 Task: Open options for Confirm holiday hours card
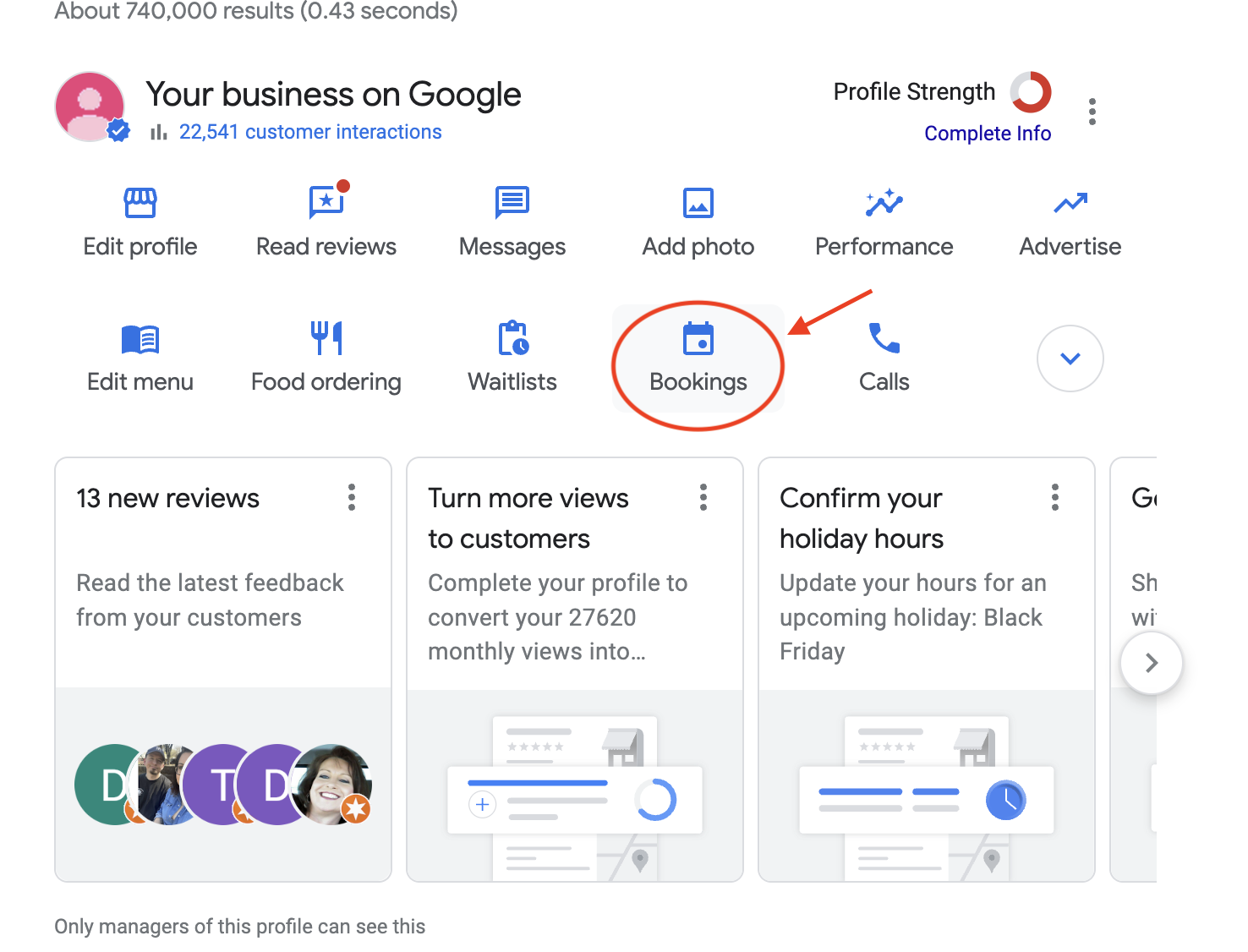1055,497
